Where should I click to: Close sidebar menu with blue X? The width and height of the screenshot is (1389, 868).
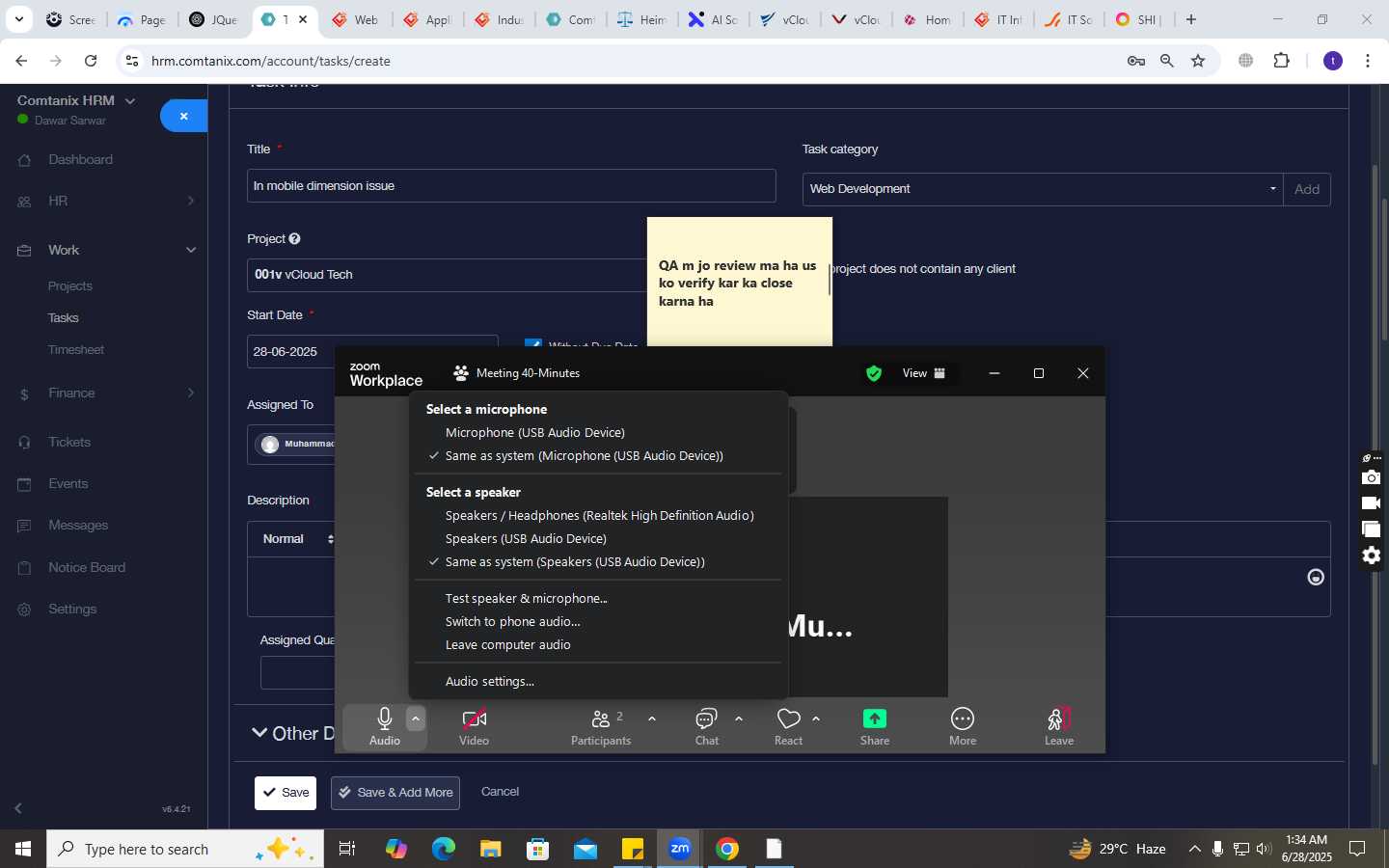pos(183,116)
